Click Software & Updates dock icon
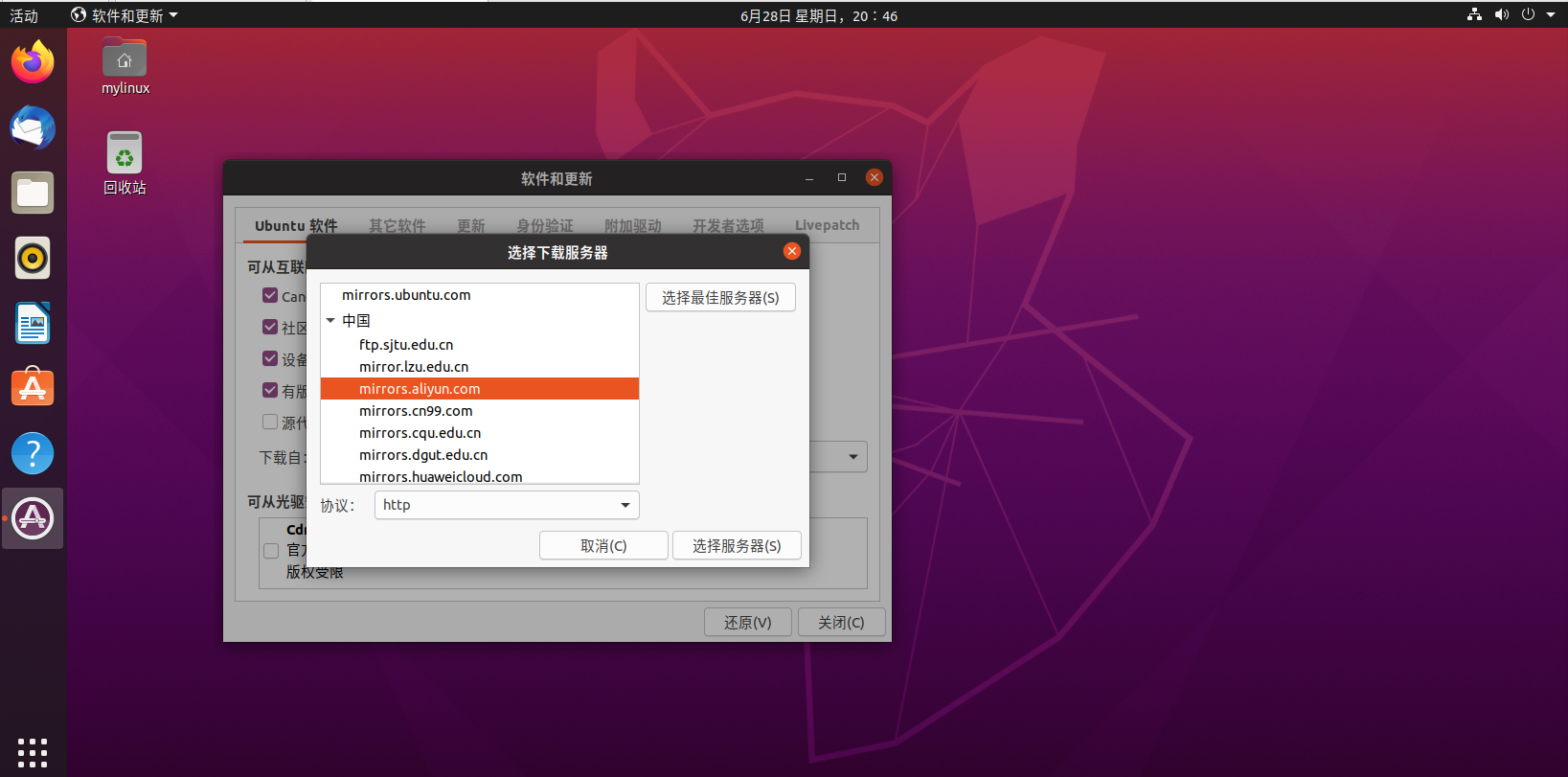Viewport: 1568px width, 777px height. tap(33, 518)
